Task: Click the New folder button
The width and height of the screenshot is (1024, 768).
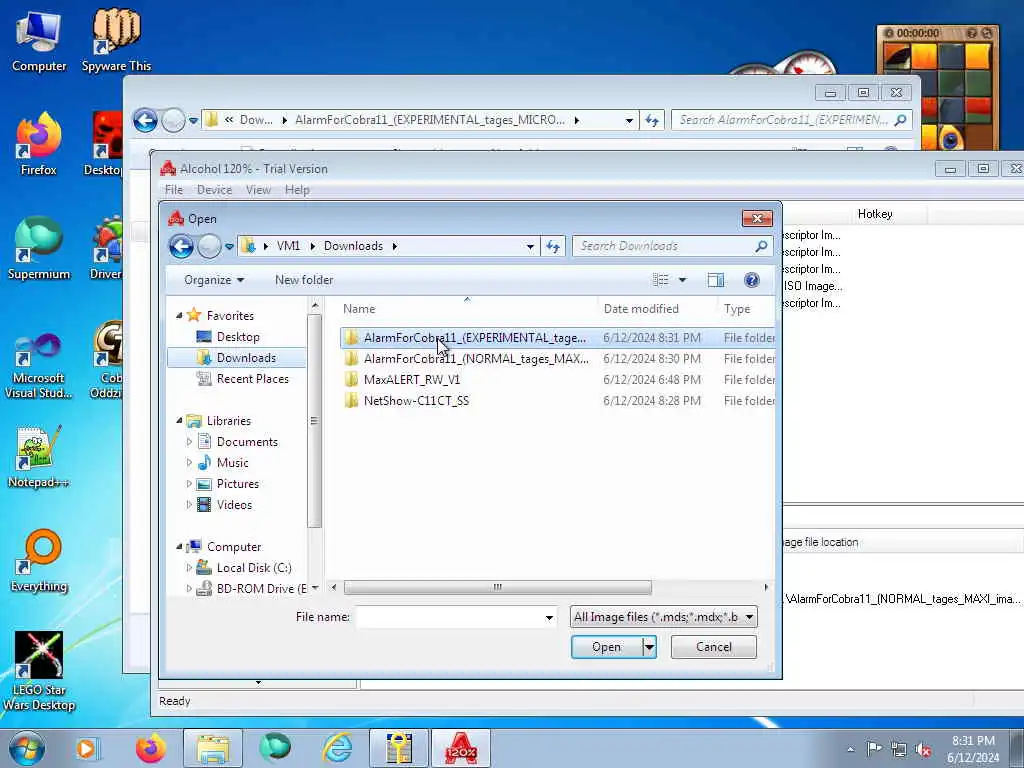Action: [304, 280]
